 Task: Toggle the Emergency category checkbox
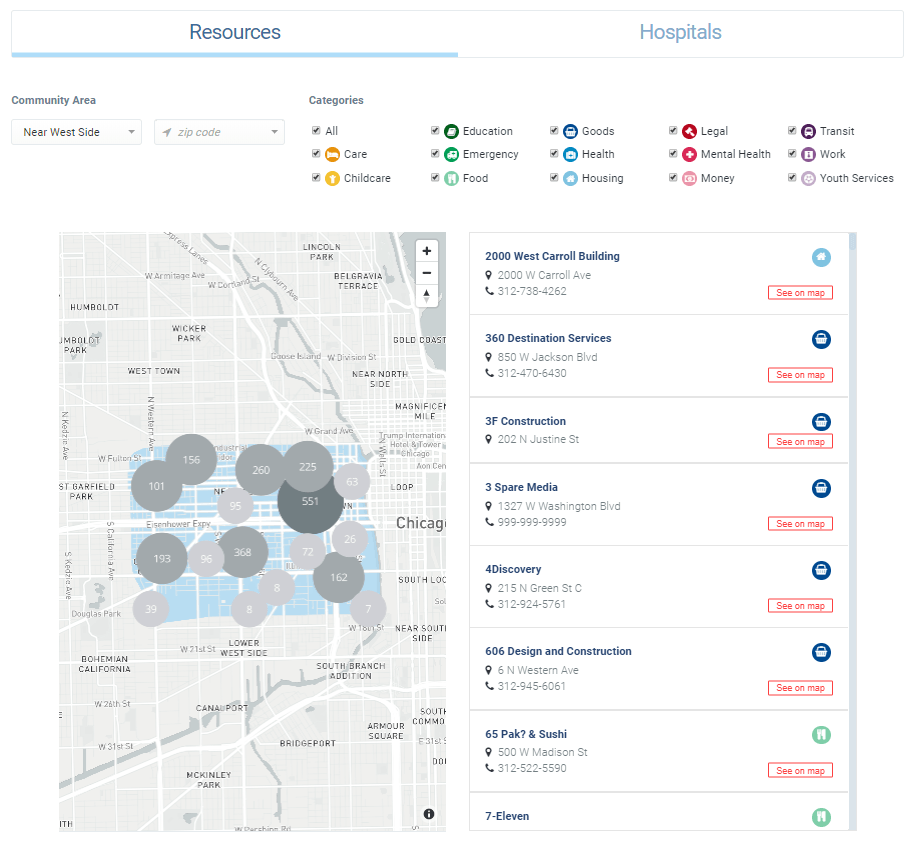coord(435,154)
